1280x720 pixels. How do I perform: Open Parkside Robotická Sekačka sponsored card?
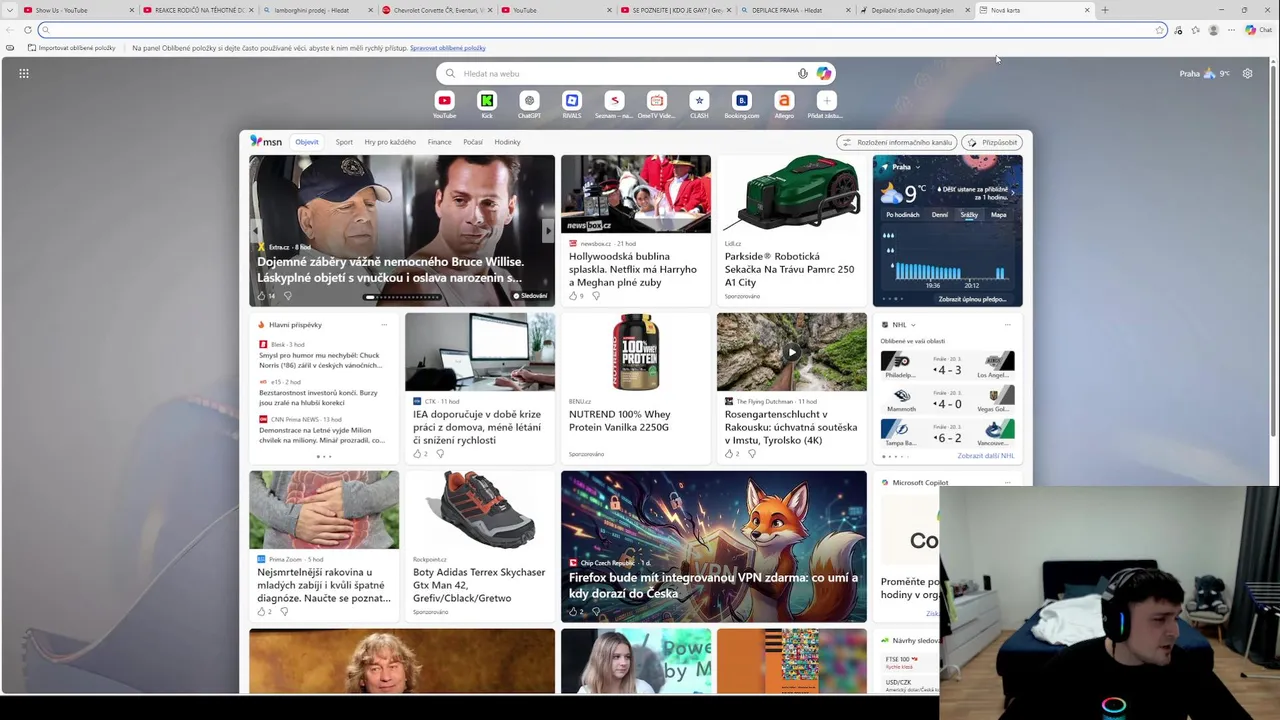792,231
